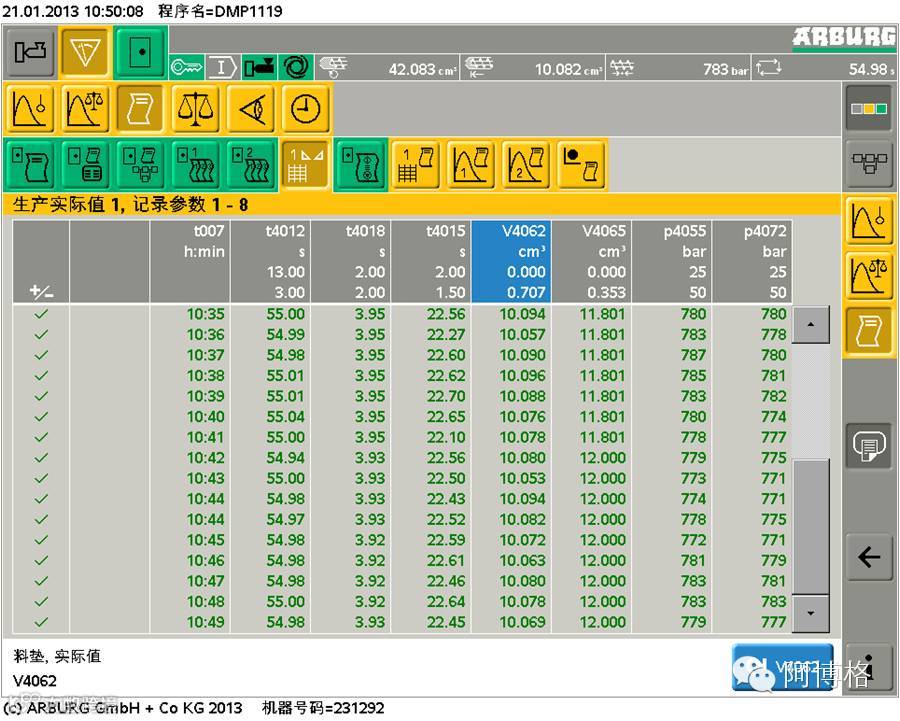This screenshot has width=900, height=721.
Task: Click the checkmark in the 10:49 row
Action: pos(41,622)
